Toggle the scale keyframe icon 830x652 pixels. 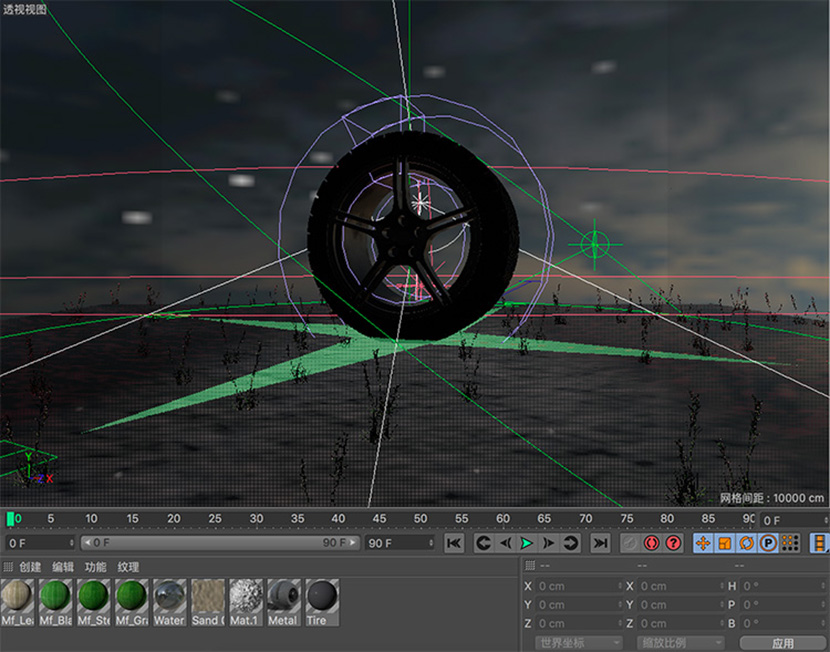coord(724,543)
